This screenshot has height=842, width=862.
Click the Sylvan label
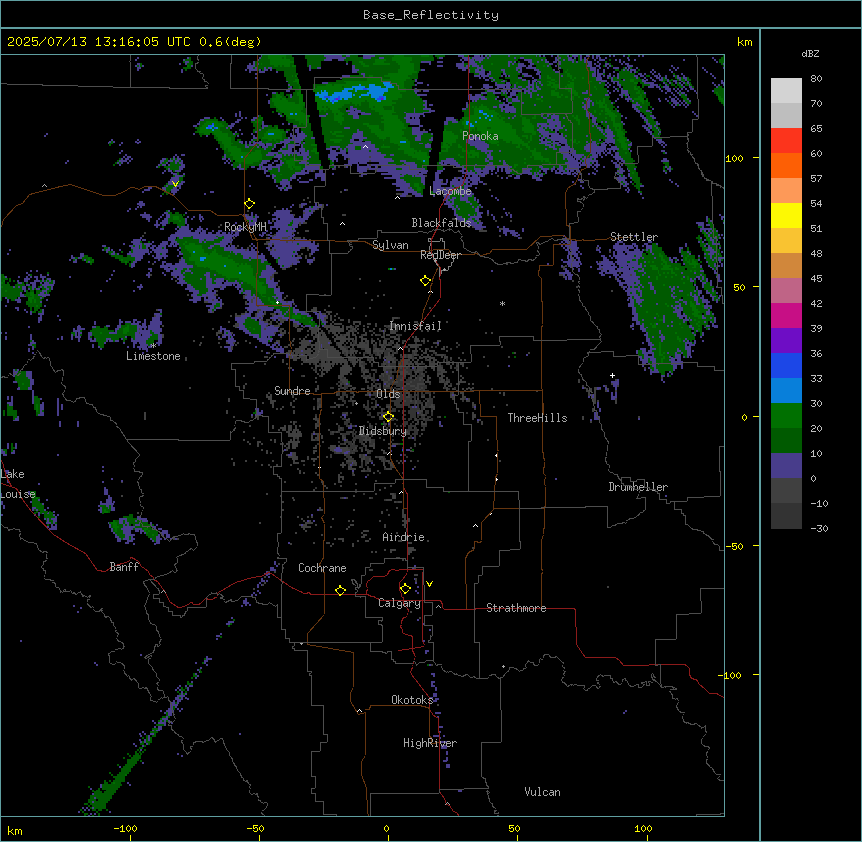click(390, 245)
